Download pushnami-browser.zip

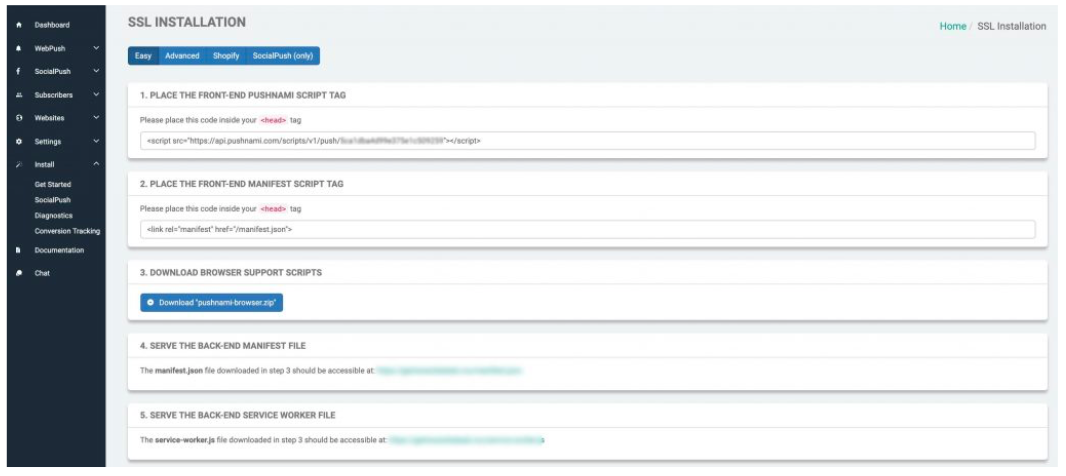tap(211, 303)
